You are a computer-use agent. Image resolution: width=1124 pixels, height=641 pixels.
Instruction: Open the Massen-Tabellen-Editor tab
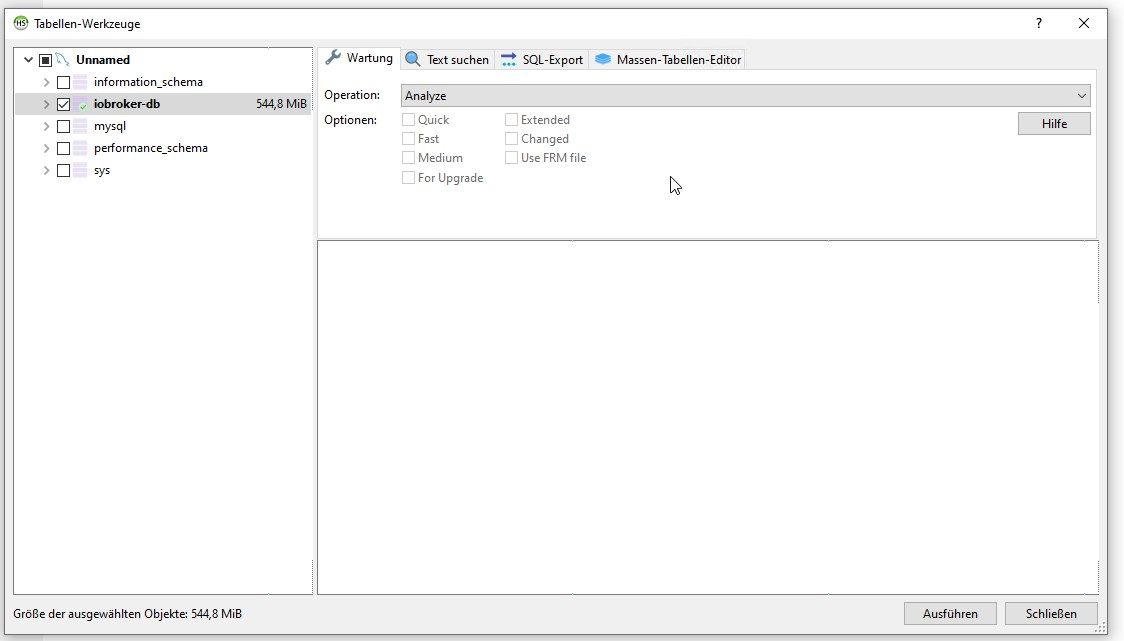click(x=668, y=60)
